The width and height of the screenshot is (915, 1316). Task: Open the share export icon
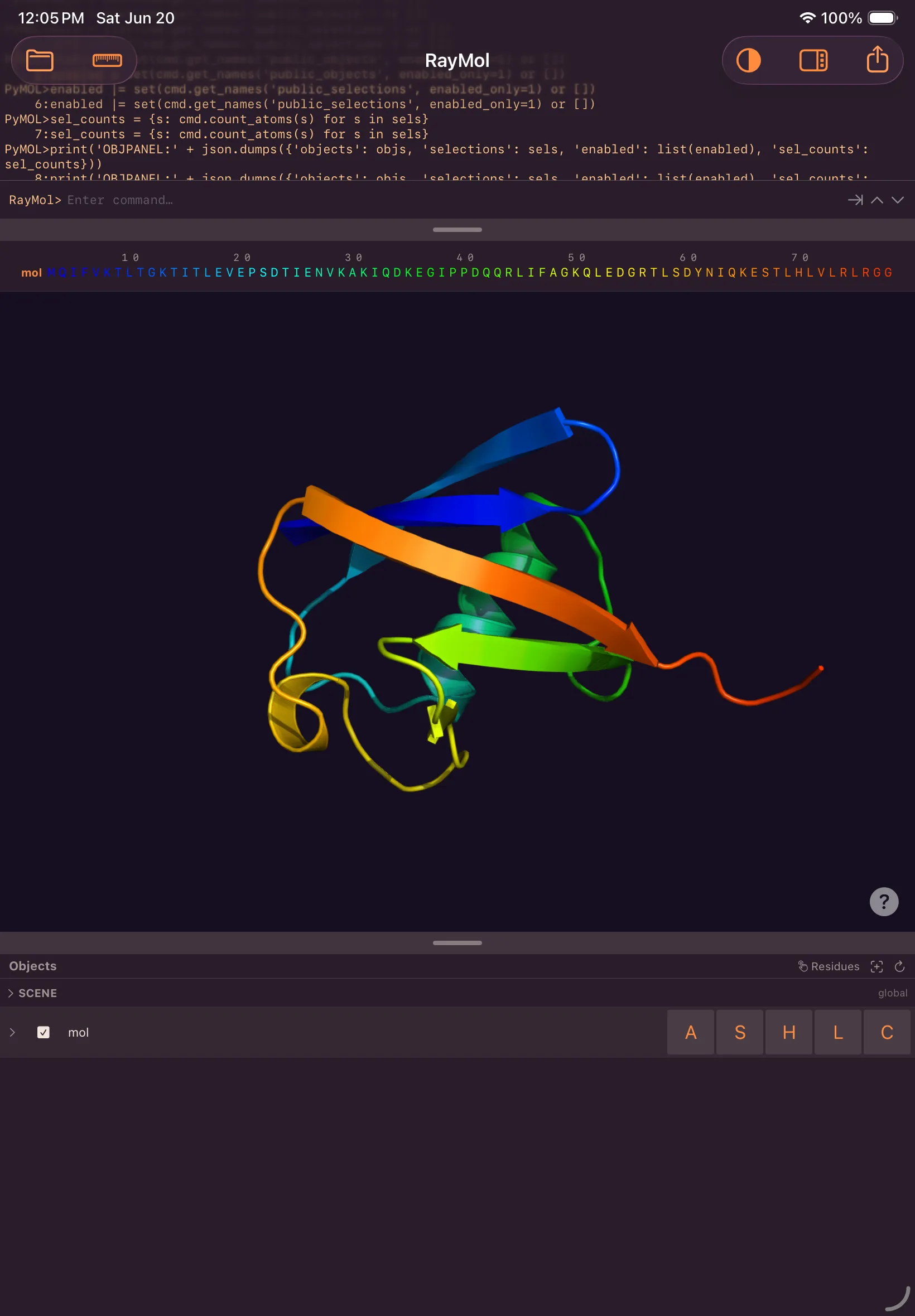[x=877, y=60]
